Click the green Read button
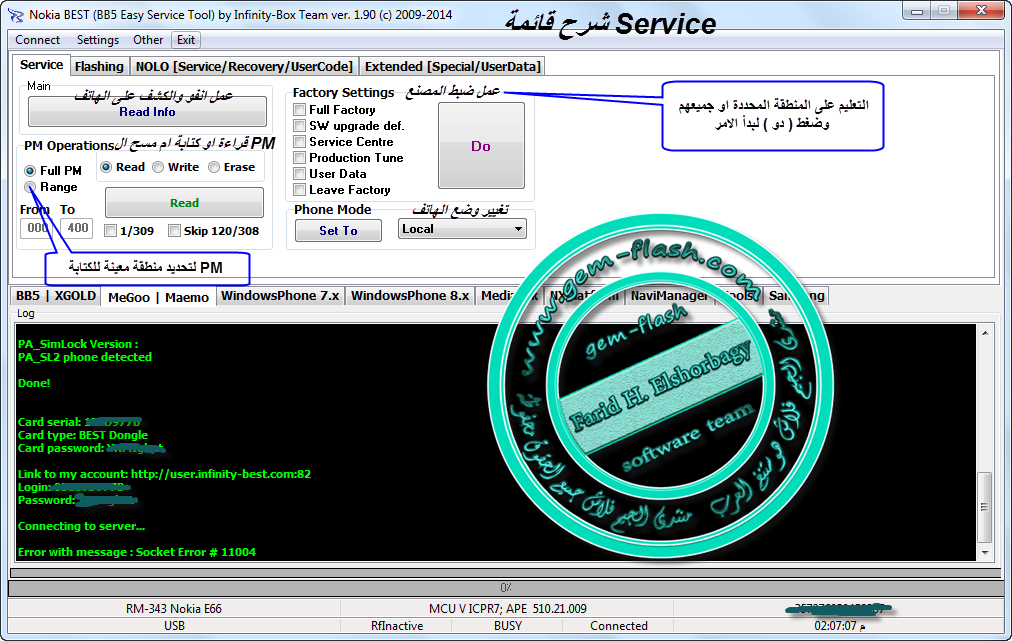The width and height of the screenshot is (1012, 641). tap(184, 203)
